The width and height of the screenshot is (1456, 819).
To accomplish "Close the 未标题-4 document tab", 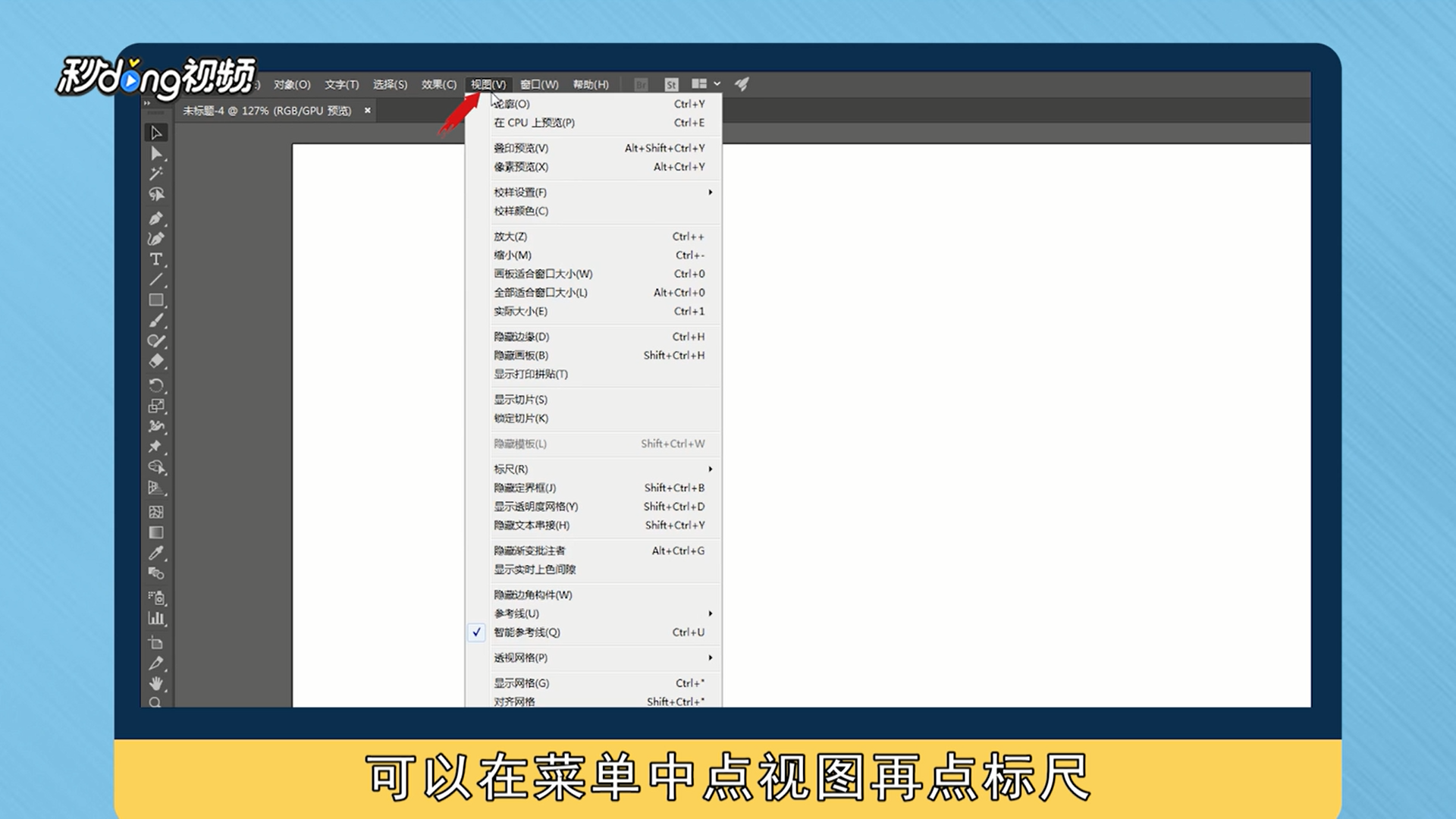I will click(368, 111).
